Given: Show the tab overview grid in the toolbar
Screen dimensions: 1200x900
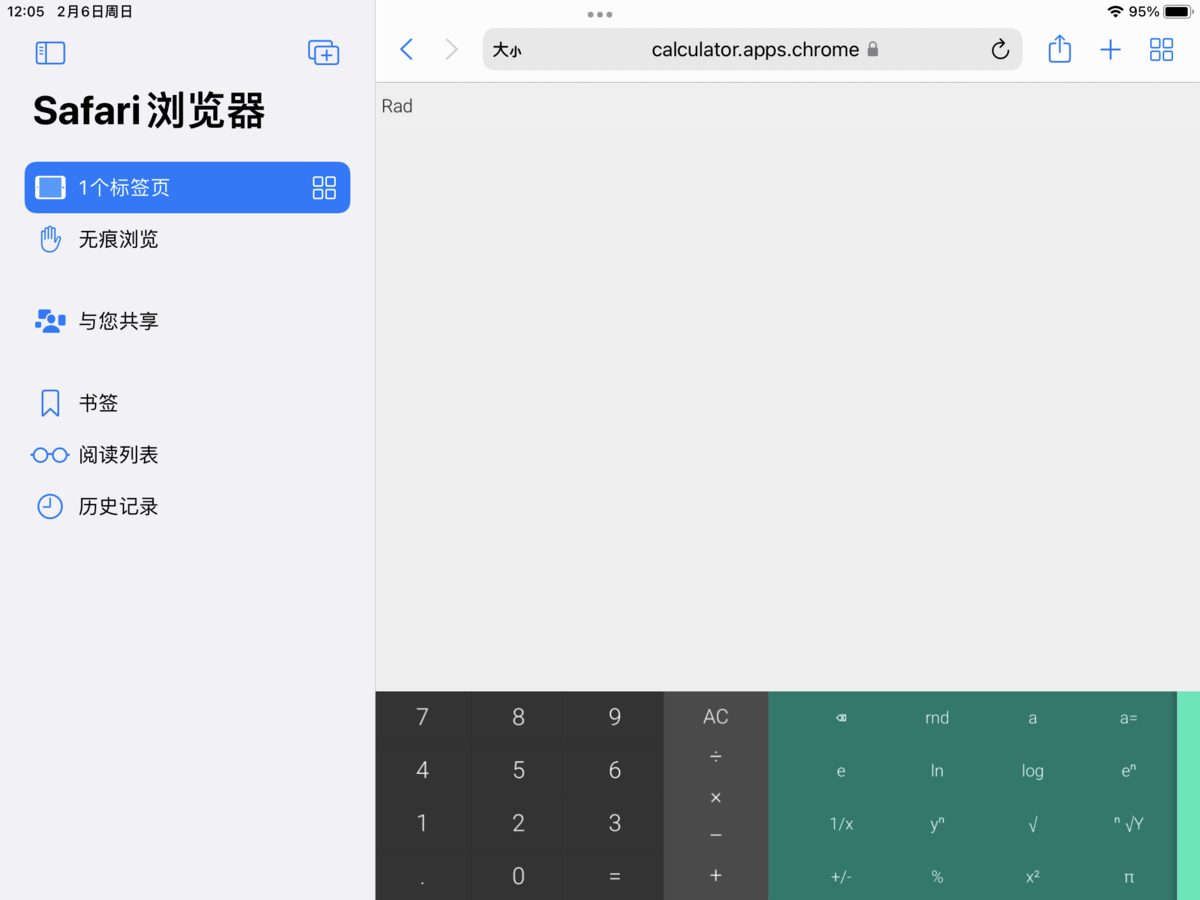Looking at the screenshot, I should click(x=1161, y=50).
